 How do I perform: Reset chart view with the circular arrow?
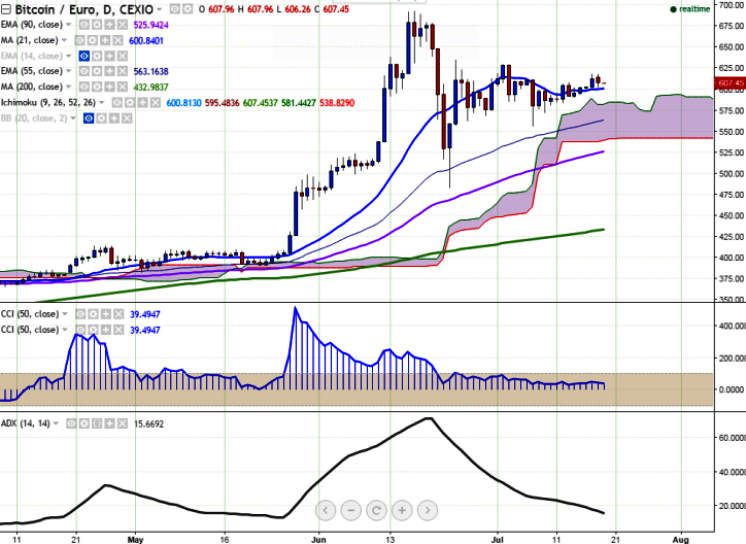pos(376,511)
